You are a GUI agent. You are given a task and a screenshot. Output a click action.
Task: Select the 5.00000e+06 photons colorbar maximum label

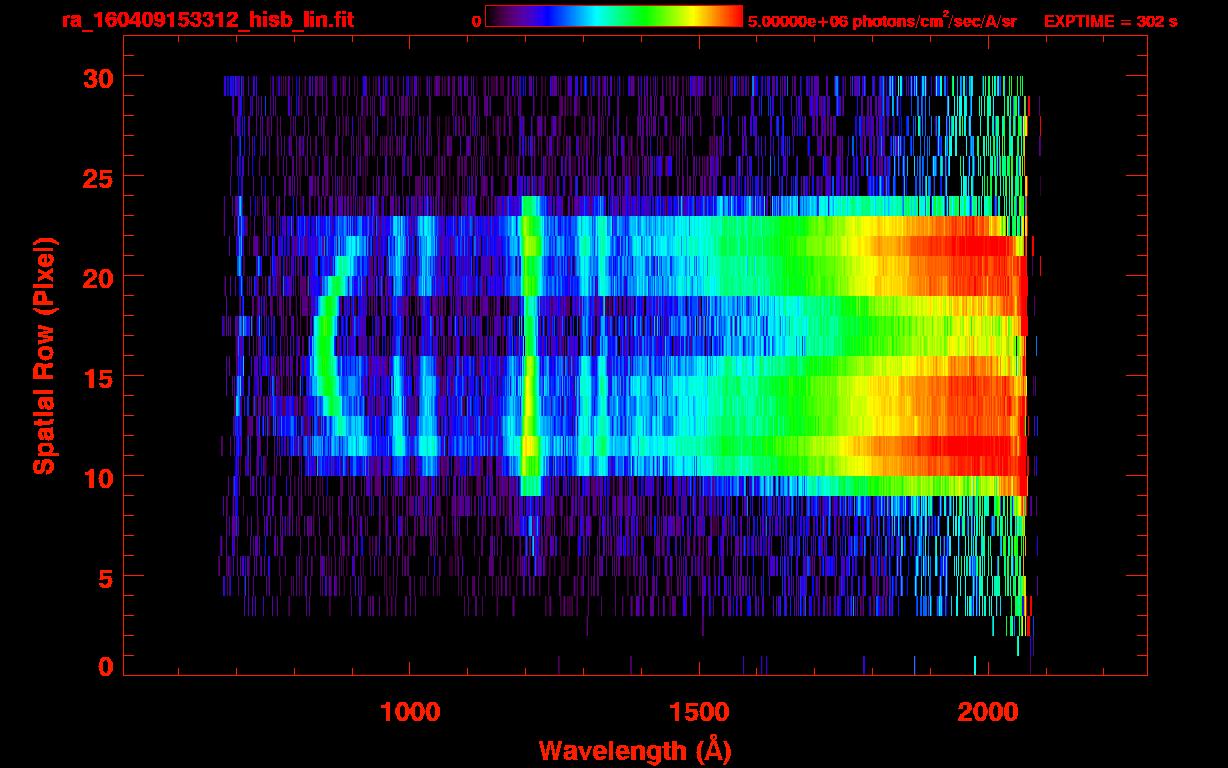(882, 21)
